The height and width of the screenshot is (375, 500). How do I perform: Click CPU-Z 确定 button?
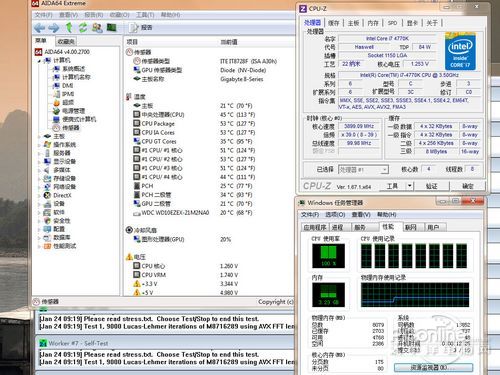coord(468,186)
